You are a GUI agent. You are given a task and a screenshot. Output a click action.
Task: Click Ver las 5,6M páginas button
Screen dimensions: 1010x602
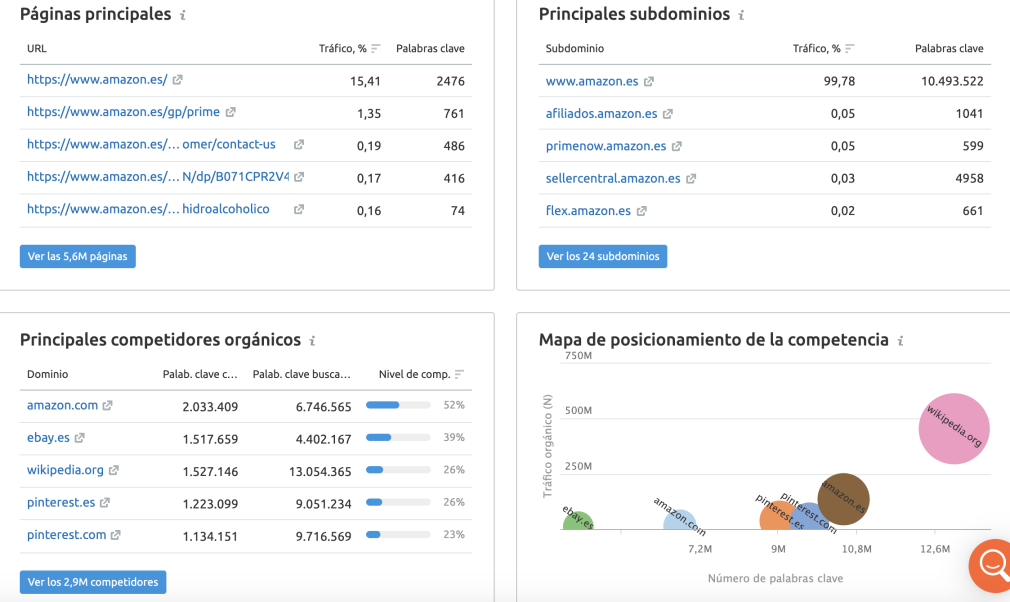point(78,256)
